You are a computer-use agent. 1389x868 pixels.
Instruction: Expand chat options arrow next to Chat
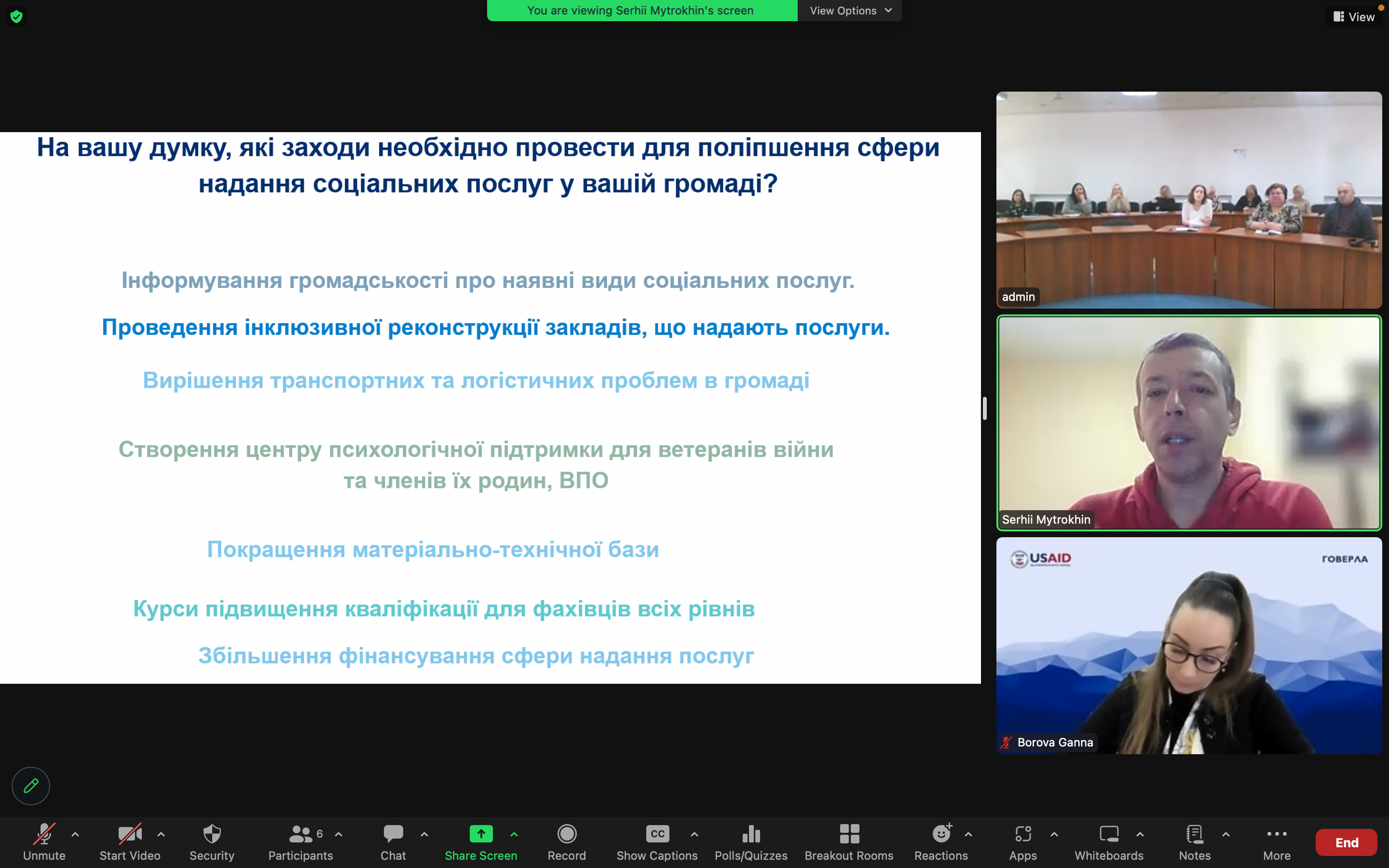pos(424,834)
